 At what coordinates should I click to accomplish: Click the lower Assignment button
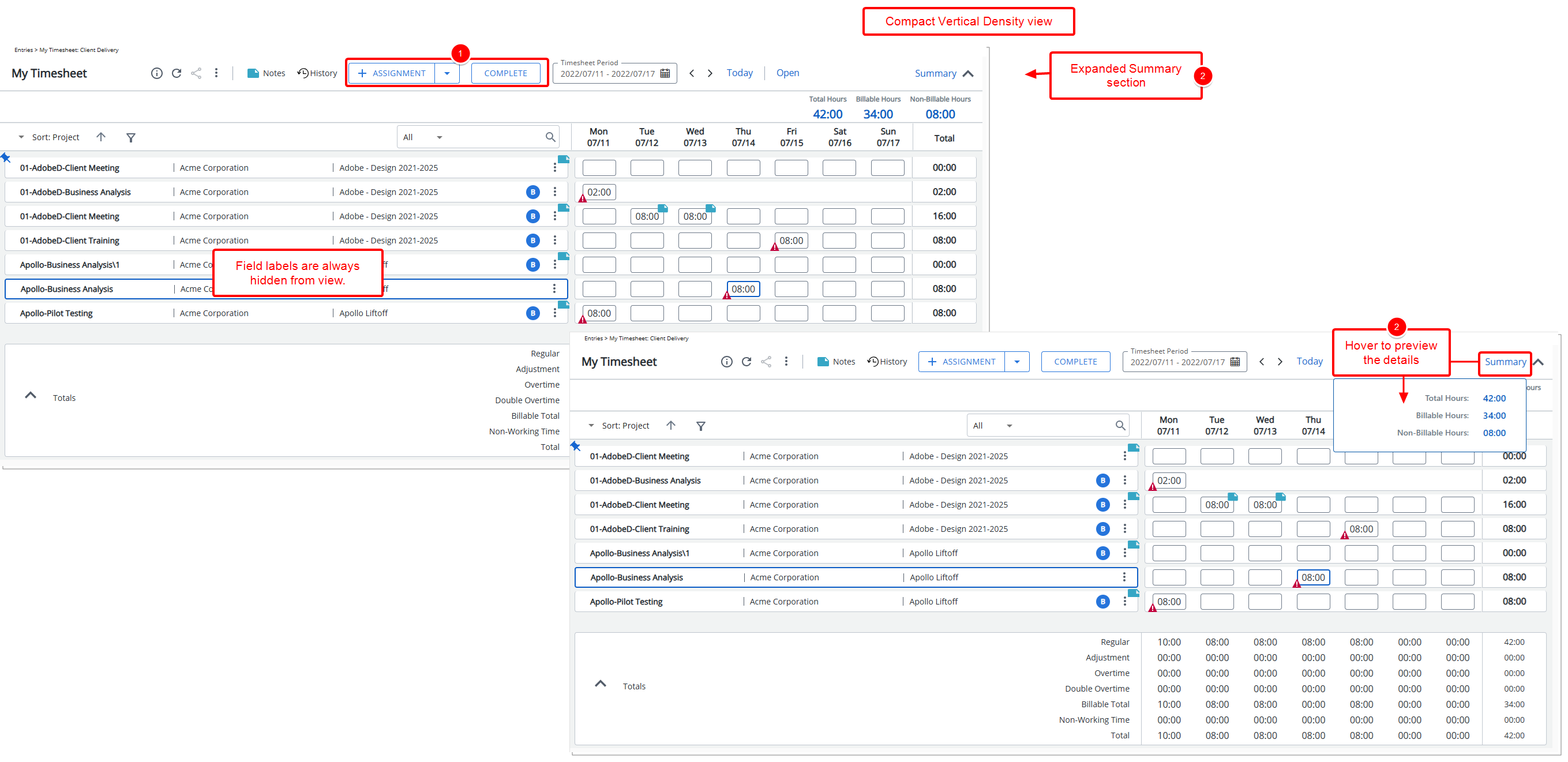coord(962,362)
